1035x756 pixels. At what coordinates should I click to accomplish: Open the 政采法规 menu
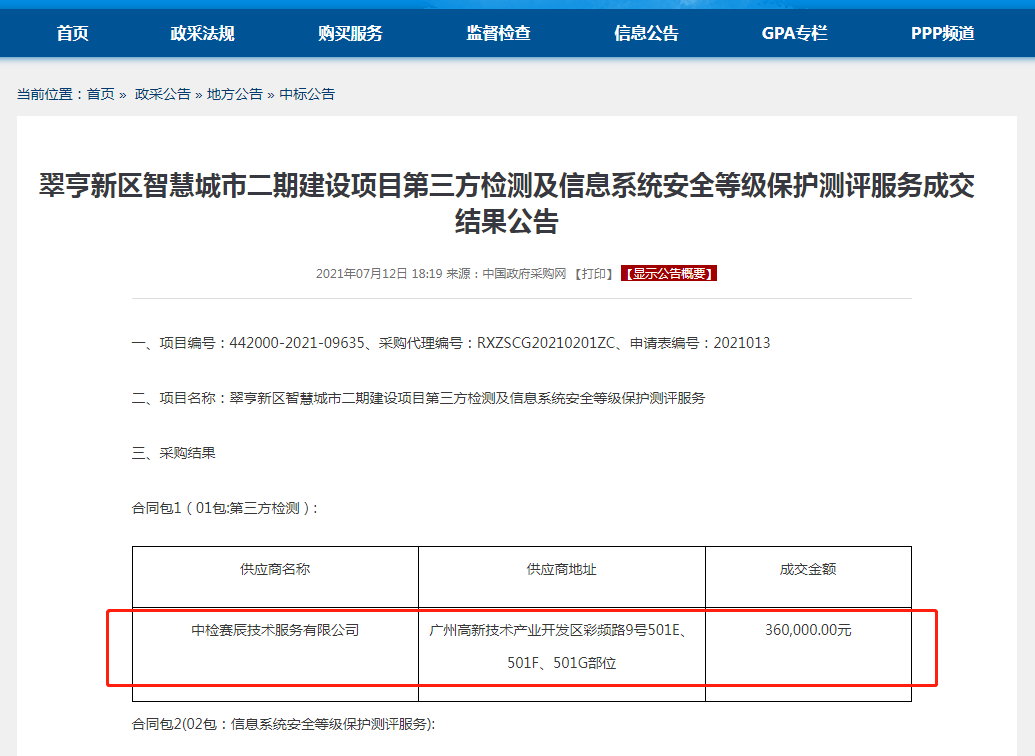tap(203, 34)
